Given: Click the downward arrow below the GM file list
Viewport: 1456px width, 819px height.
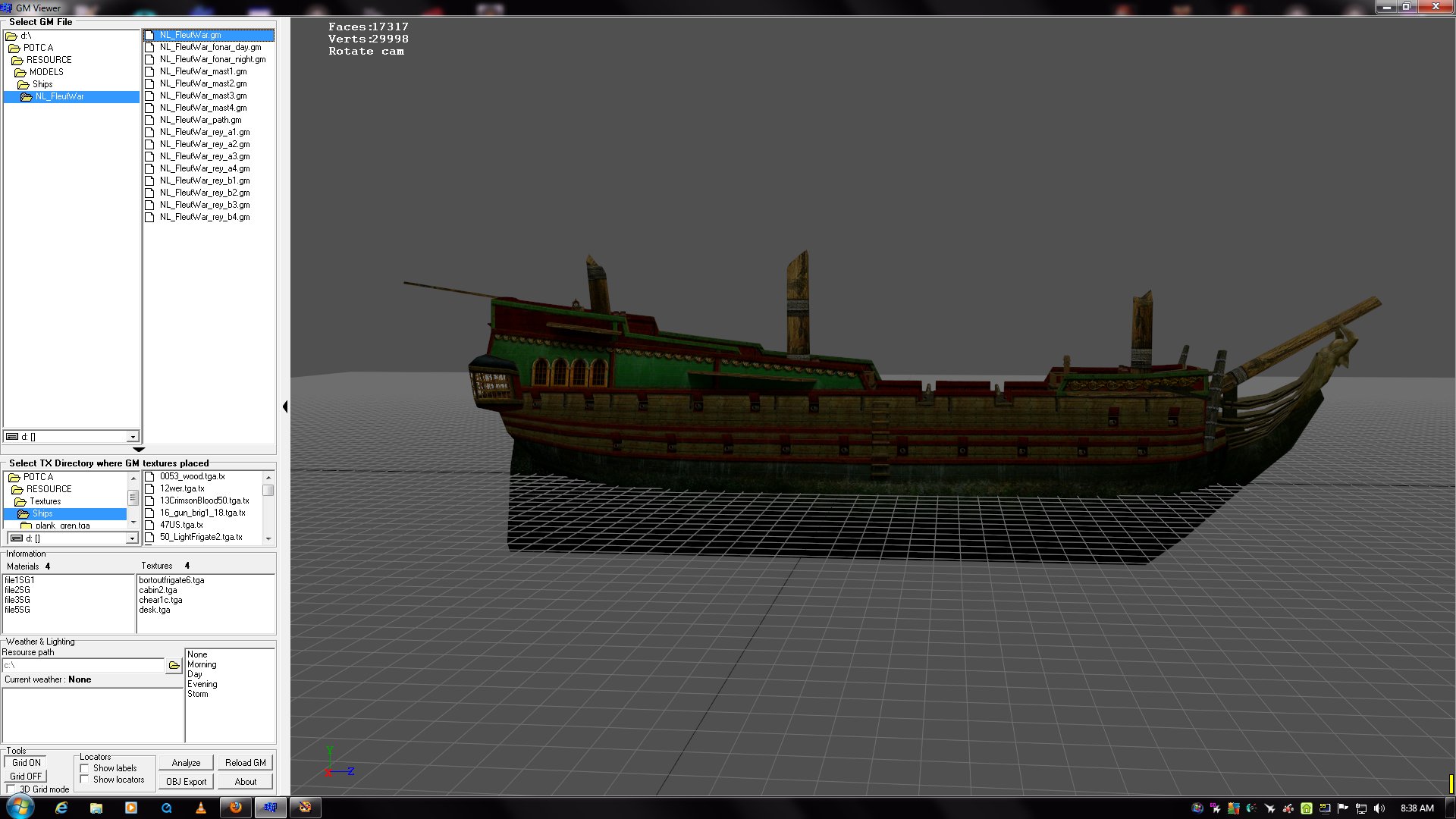Looking at the screenshot, I should tap(139, 450).
